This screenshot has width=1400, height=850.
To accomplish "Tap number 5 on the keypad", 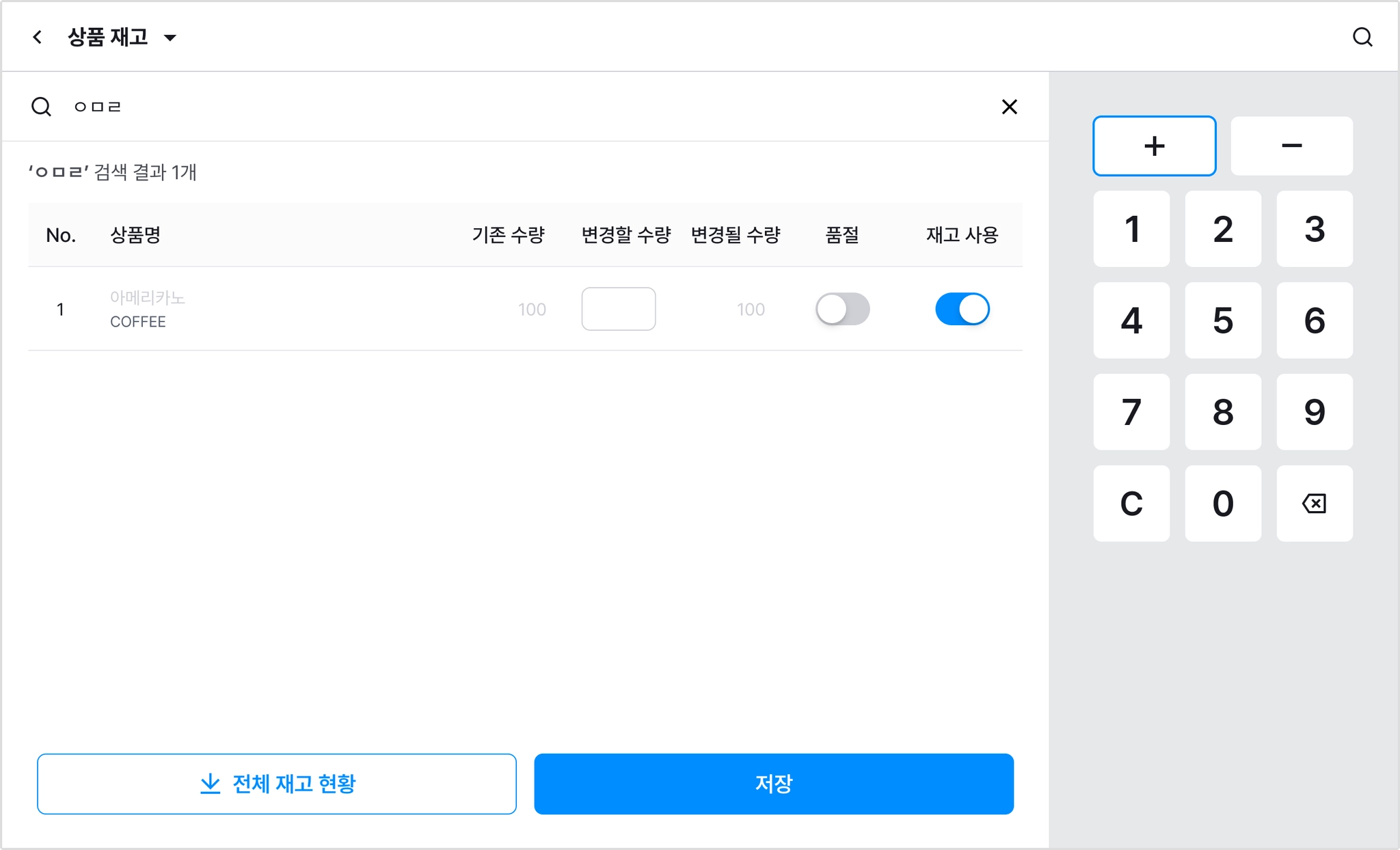I will (1223, 320).
